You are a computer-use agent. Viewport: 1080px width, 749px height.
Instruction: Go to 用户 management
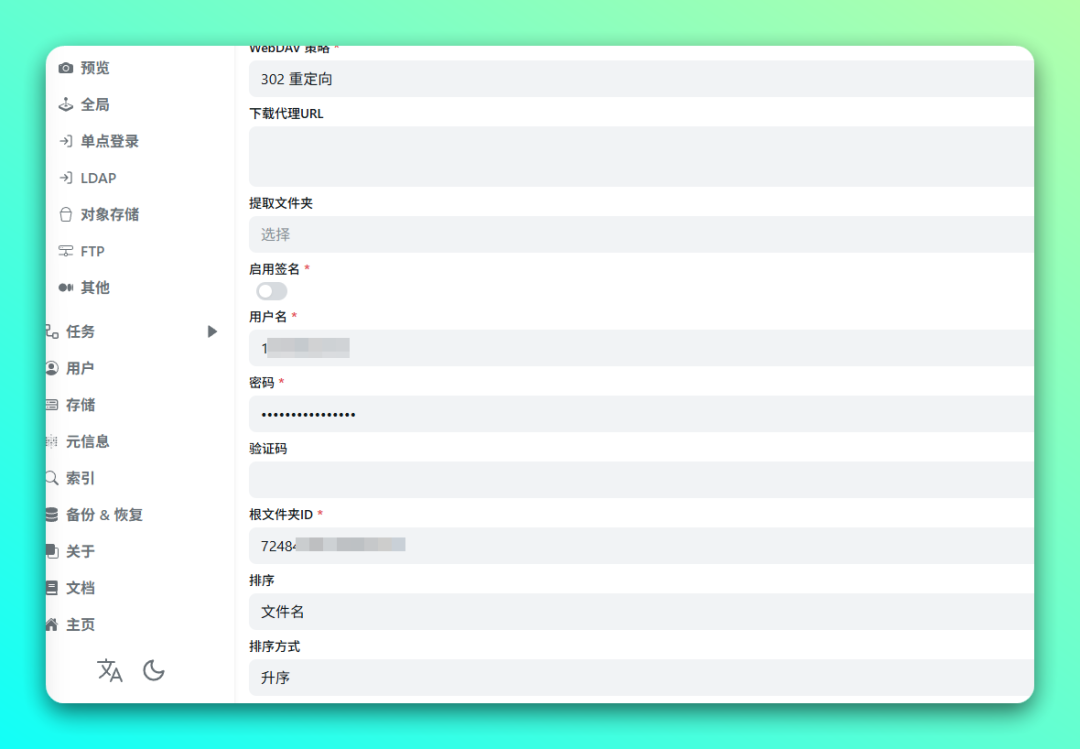pos(80,368)
